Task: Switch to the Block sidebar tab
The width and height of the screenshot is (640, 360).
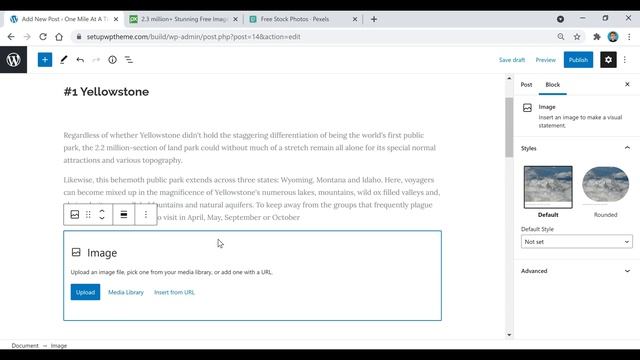Action: tap(553, 84)
